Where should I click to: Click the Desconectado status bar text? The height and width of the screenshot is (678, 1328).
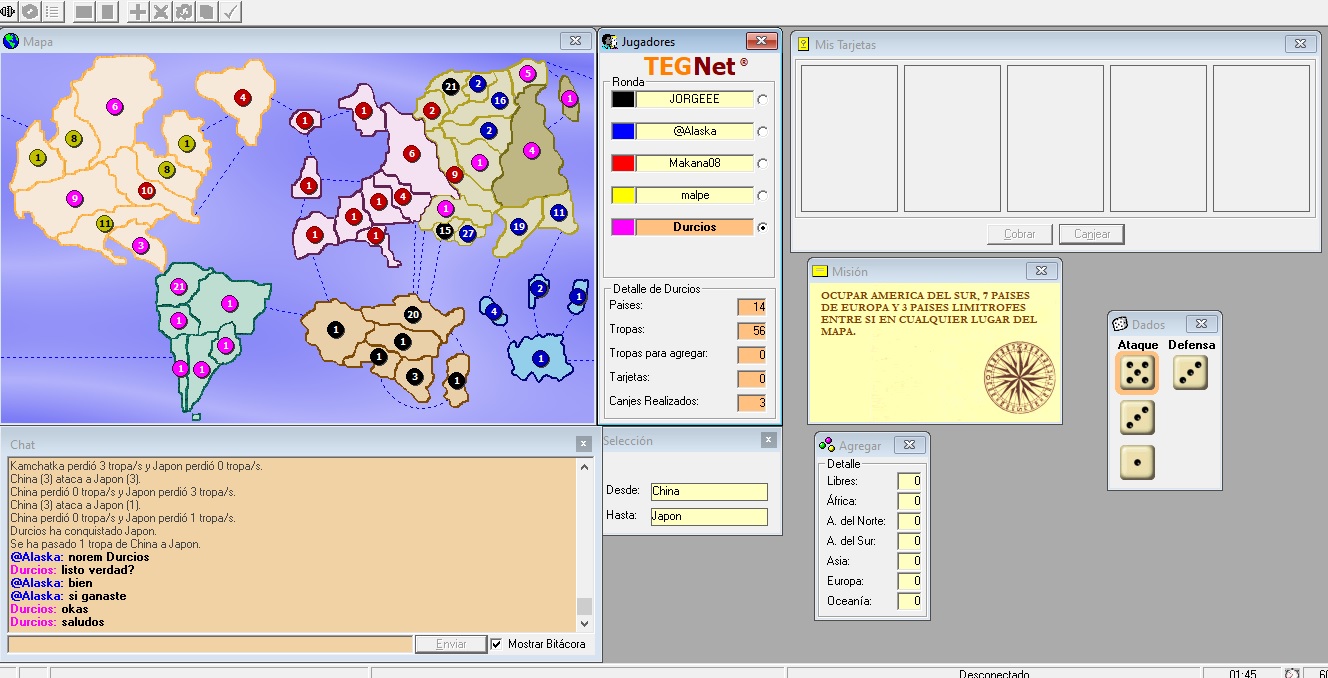pyautogui.click(x=994, y=674)
